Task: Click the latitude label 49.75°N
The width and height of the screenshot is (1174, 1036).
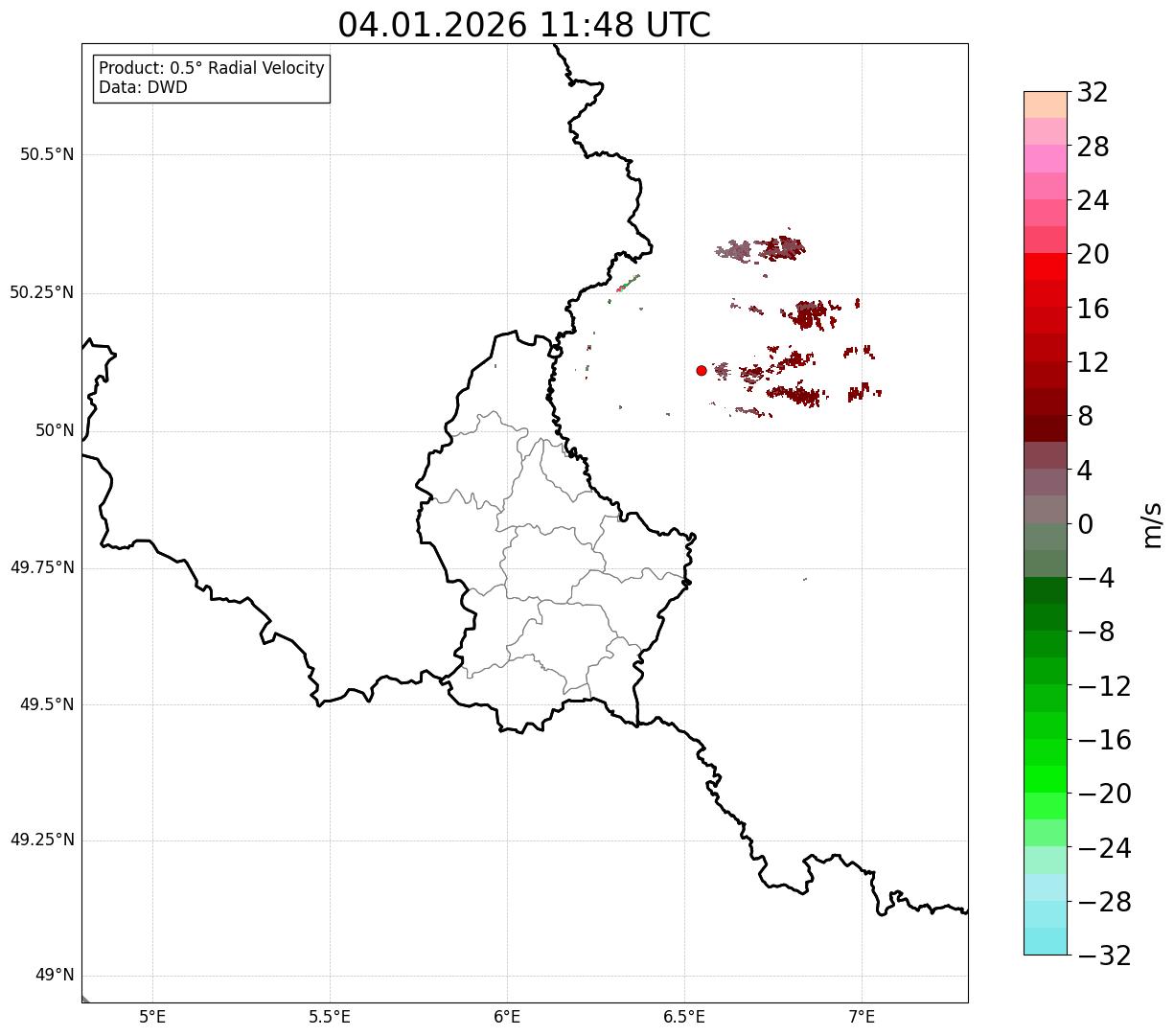Action: pyautogui.click(x=41, y=567)
